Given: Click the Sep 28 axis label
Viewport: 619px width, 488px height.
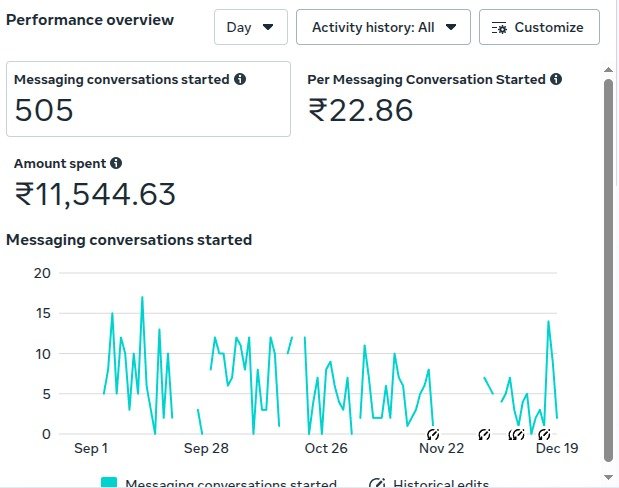Looking at the screenshot, I should point(206,448).
